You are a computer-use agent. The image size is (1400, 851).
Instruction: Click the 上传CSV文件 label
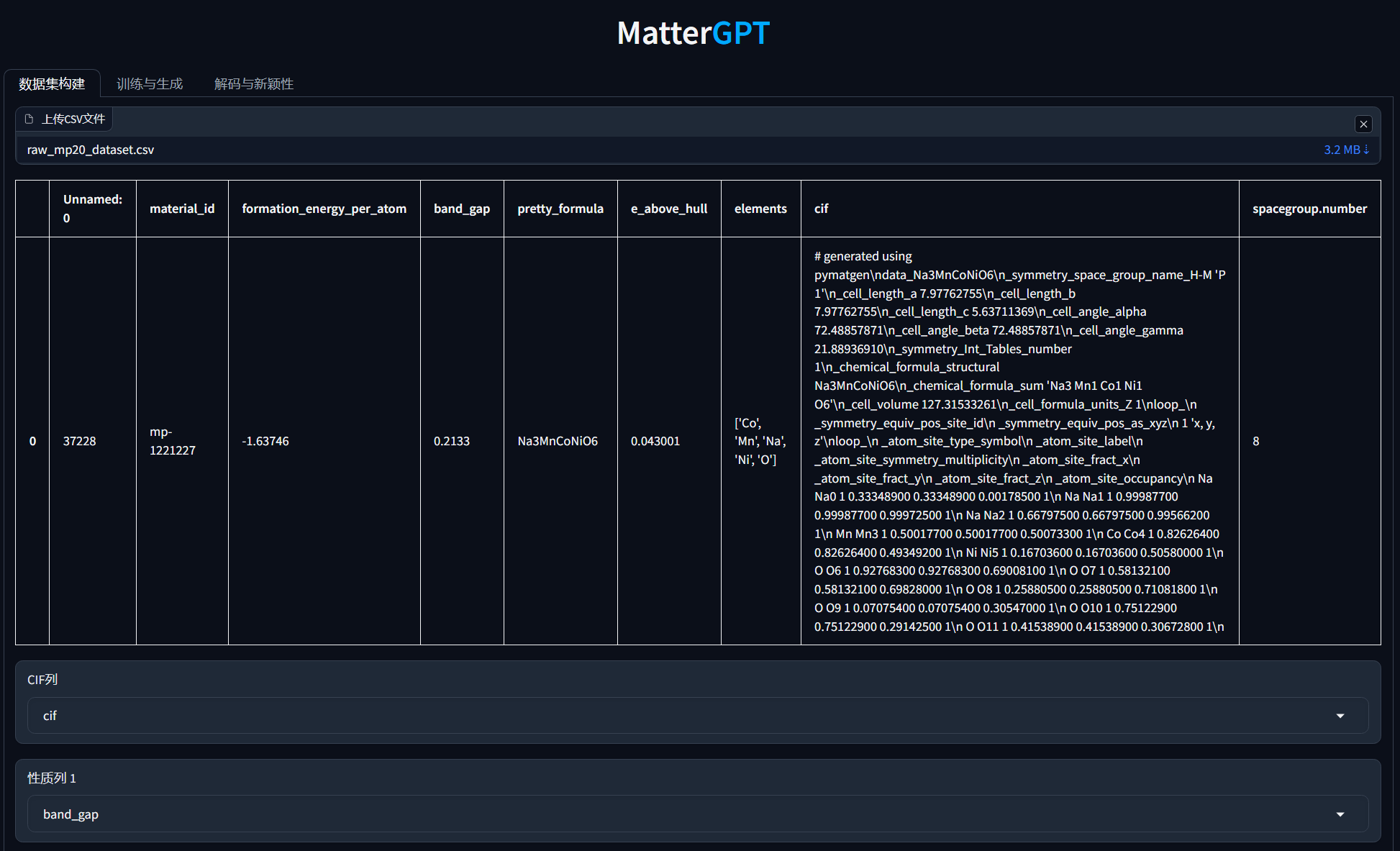pyautogui.click(x=73, y=119)
